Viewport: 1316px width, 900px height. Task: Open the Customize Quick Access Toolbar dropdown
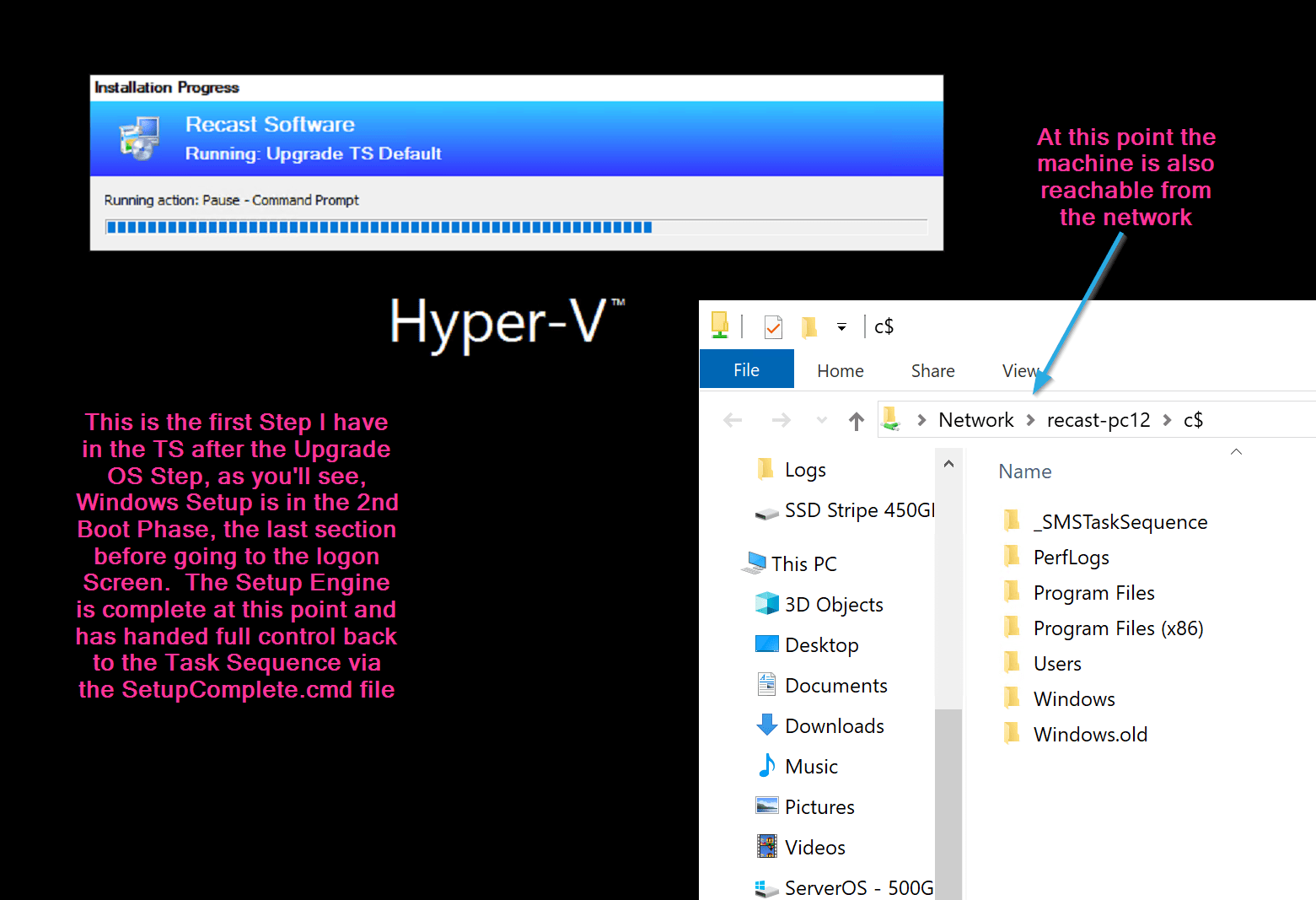click(841, 327)
